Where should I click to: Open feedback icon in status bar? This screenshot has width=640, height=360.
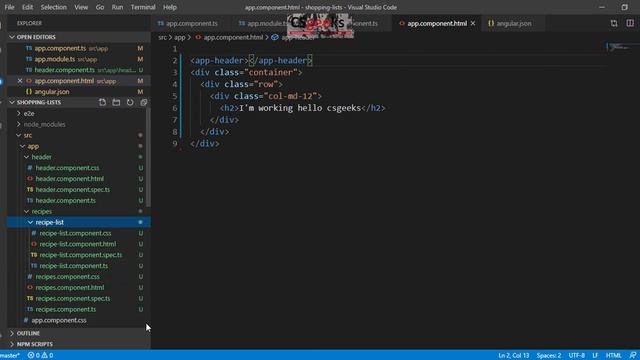633,356
